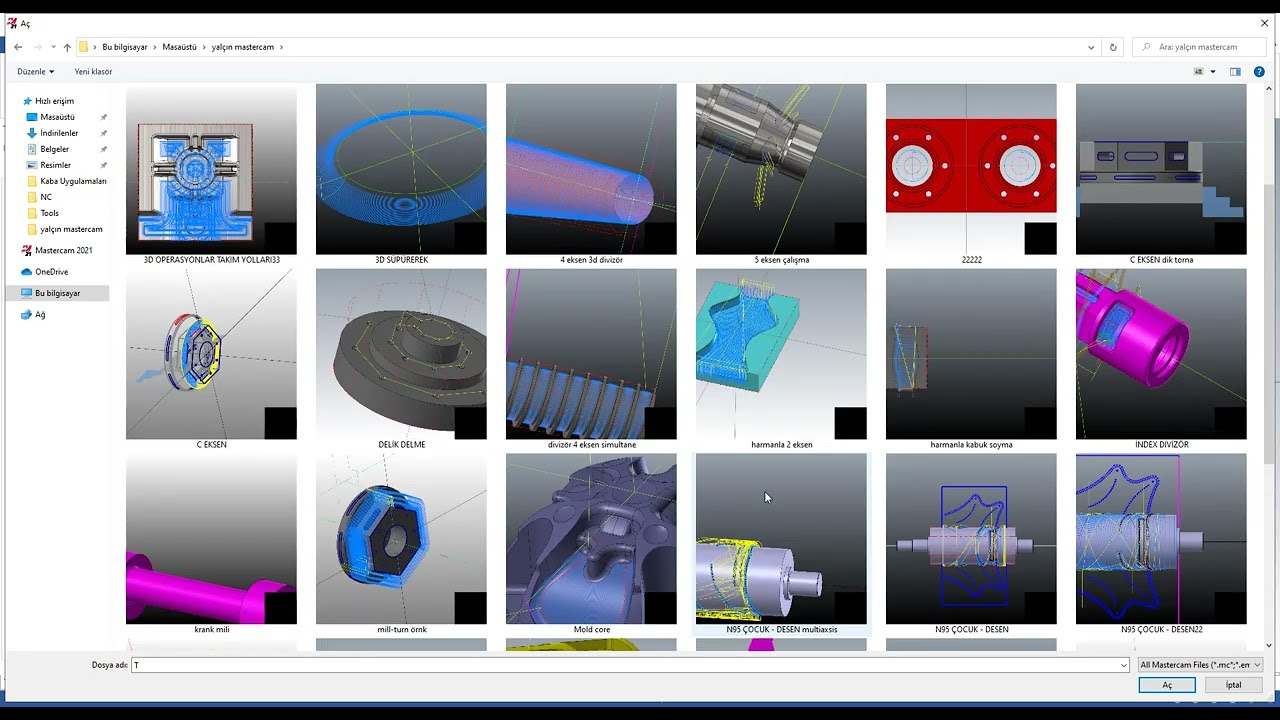Click the Aç button

point(1167,685)
